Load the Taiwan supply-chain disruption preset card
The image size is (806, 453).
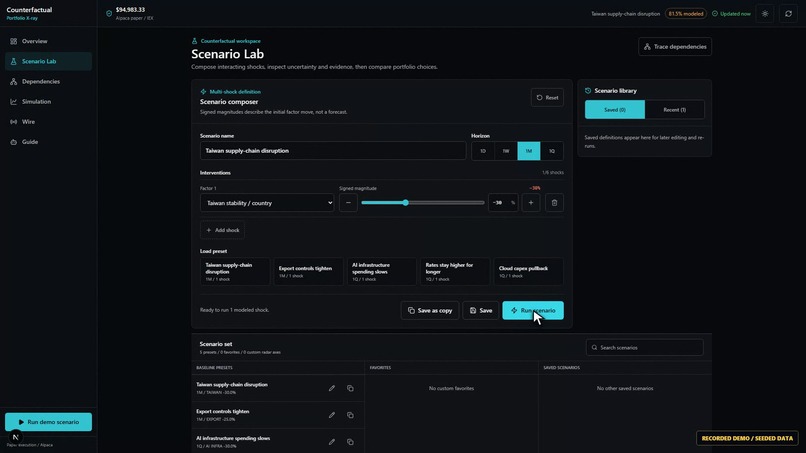[x=235, y=271]
